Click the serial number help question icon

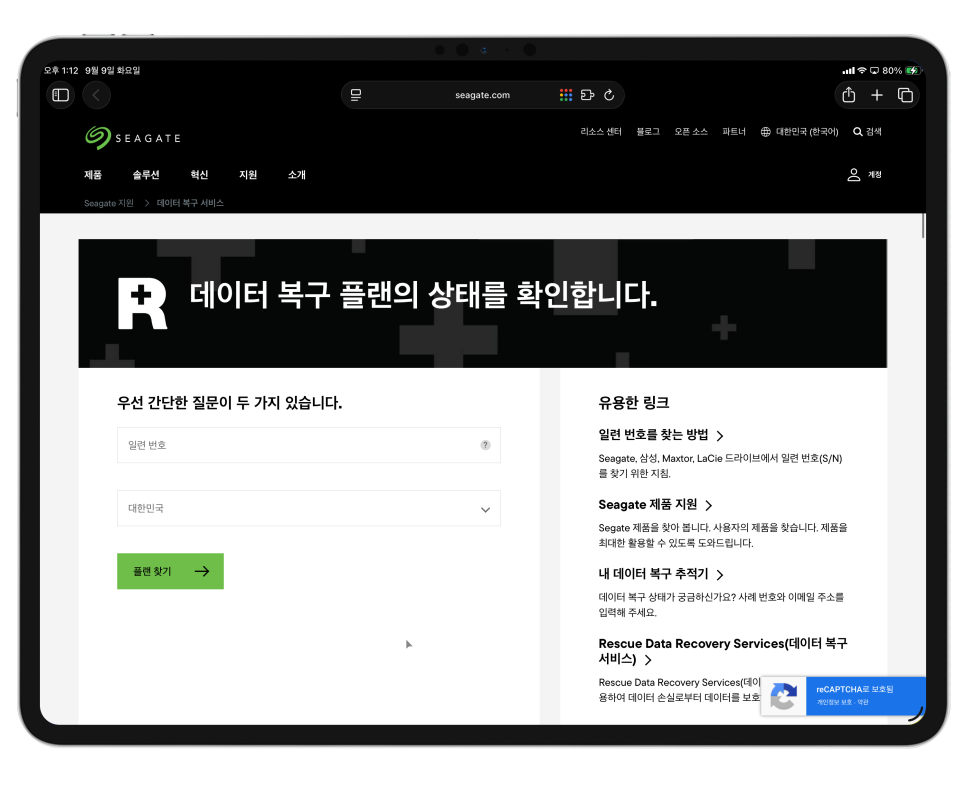(x=485, y=445)
